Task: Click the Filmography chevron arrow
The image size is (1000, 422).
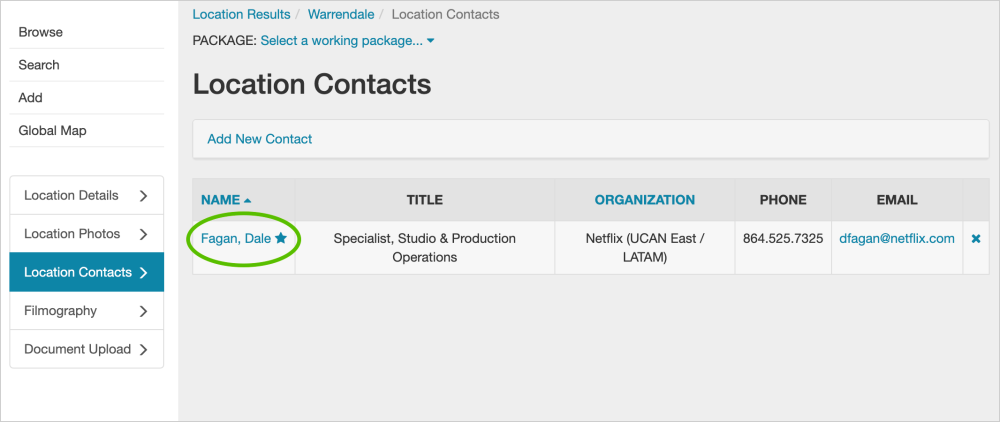Action: click(x=143, y=311)
